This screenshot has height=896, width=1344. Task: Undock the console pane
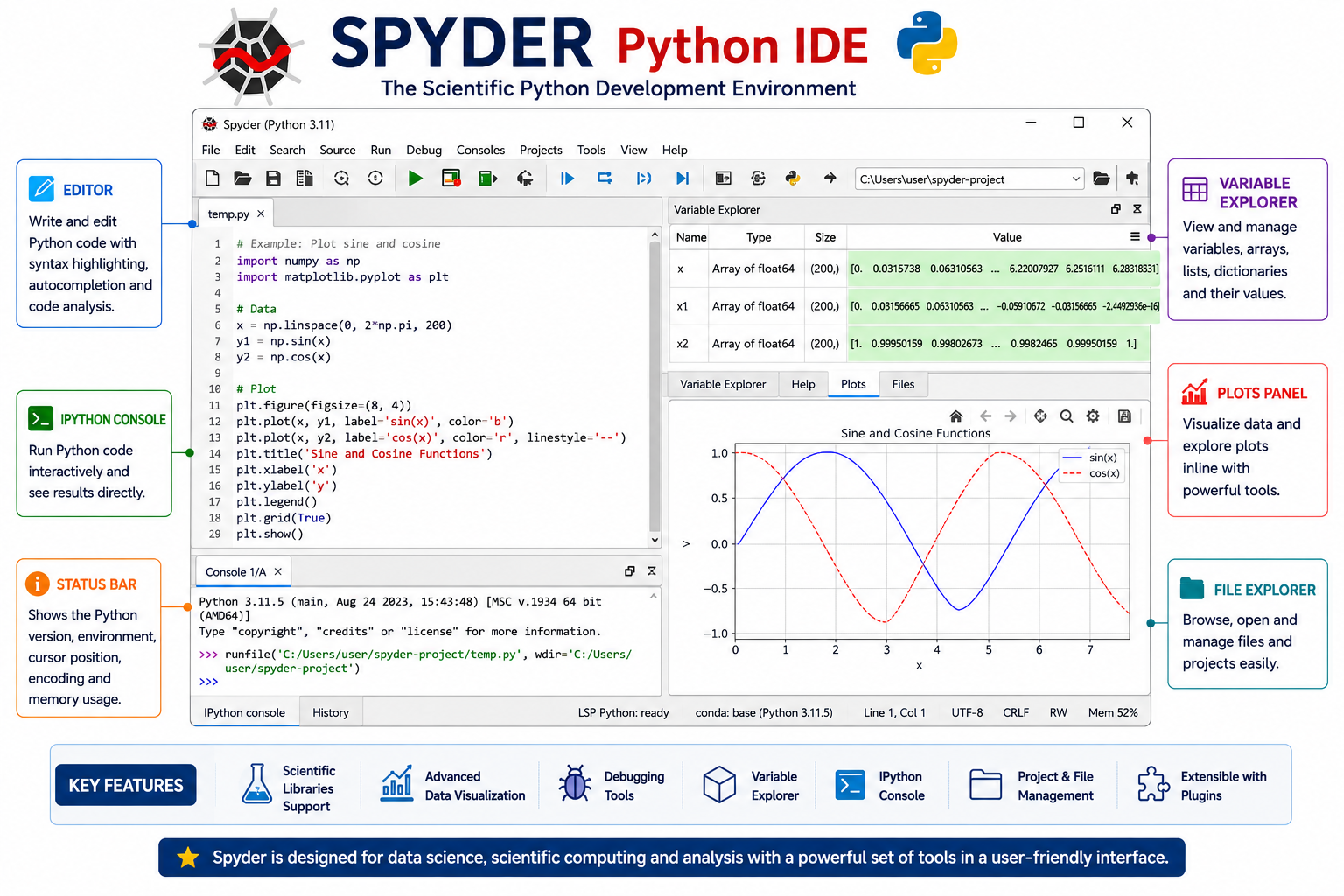pyautogui.click(x=629, y=571)
